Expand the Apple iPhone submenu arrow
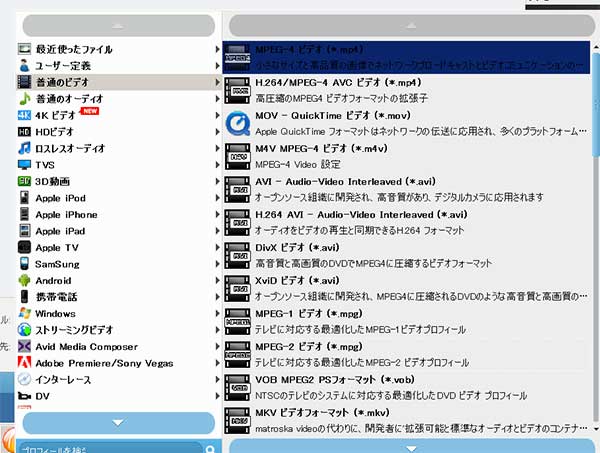This screenshot has width=600, height=453. 217,214
